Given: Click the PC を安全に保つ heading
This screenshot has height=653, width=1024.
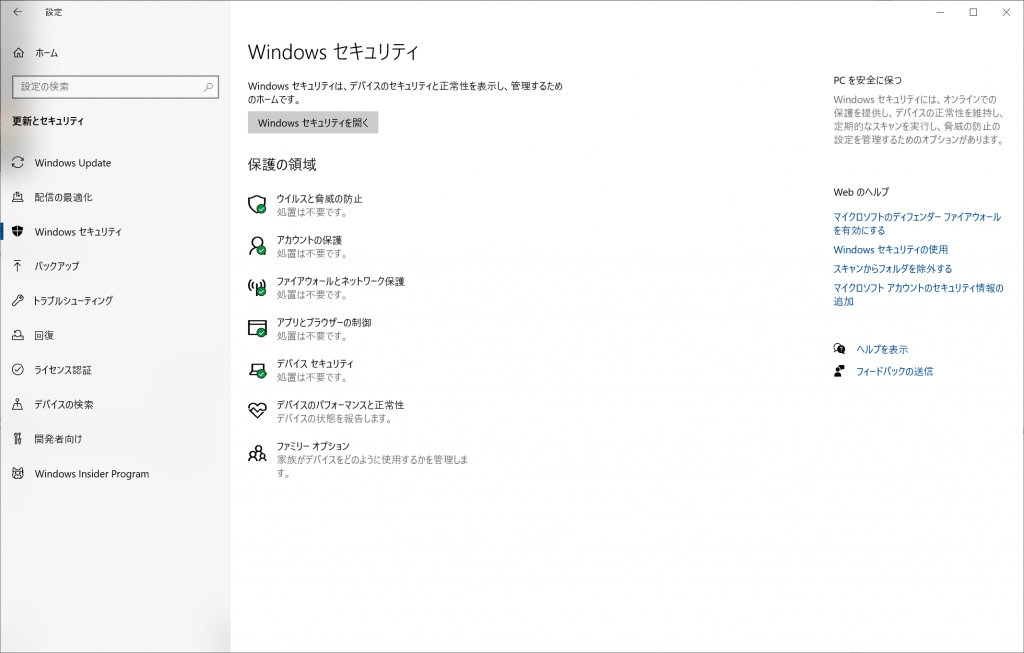Looking at the screenshot, I should click(867, 80).
